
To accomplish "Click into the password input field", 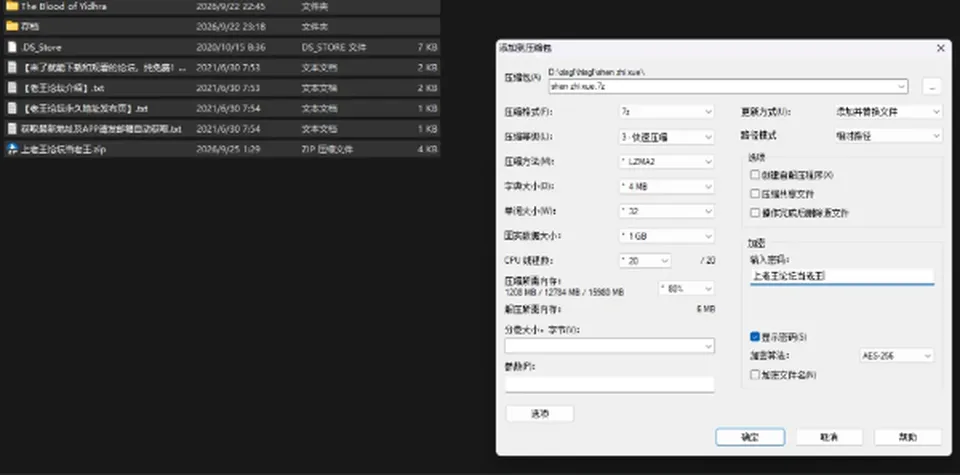I will tap(842, 277).
